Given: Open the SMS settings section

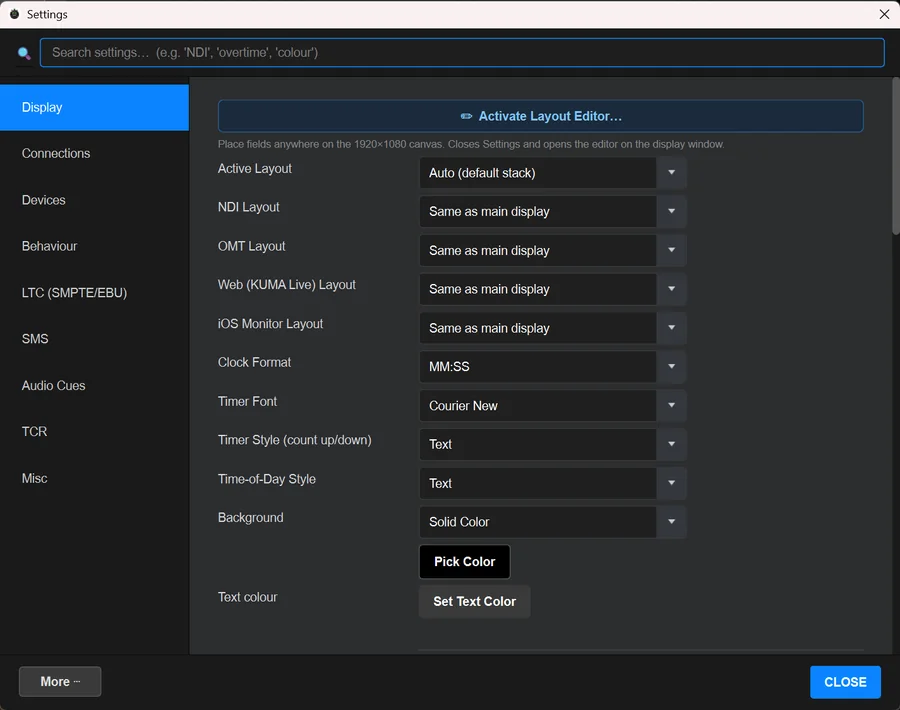Looking at the screenshot, I should 94,339.
